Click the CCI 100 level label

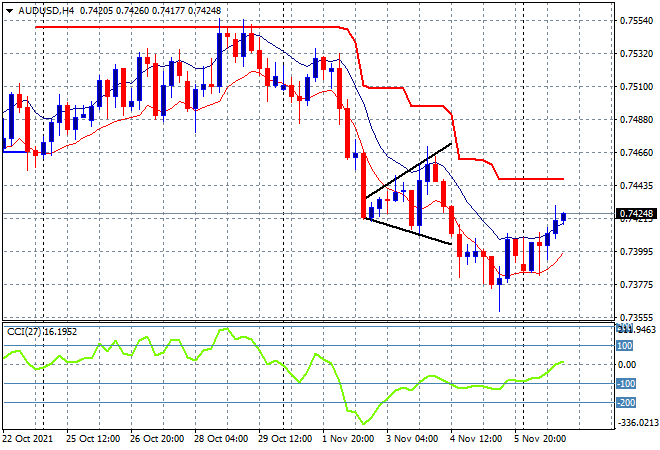pyautogui.click(x=625, y=346)
